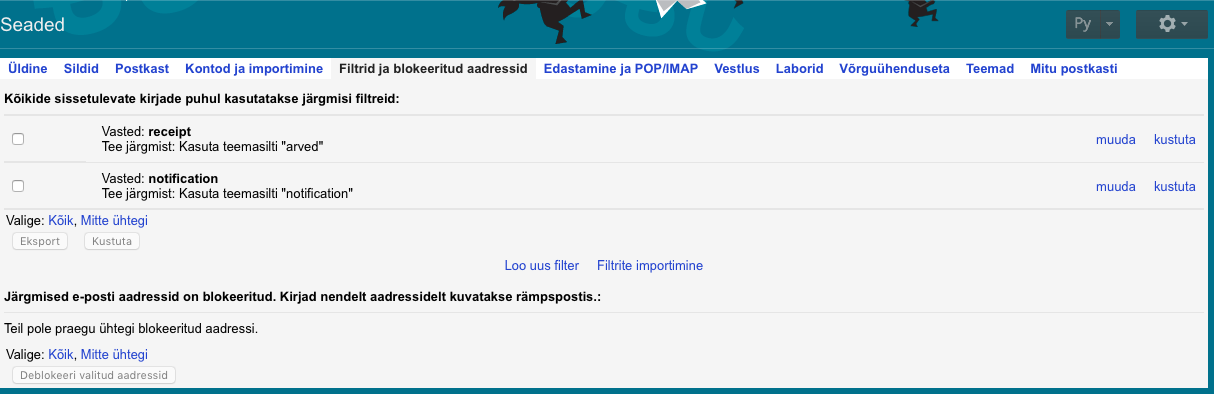Open the Teemad tab
Image resolution: width=1214 pixels, height=394 pixels.
tap(990, 69)
